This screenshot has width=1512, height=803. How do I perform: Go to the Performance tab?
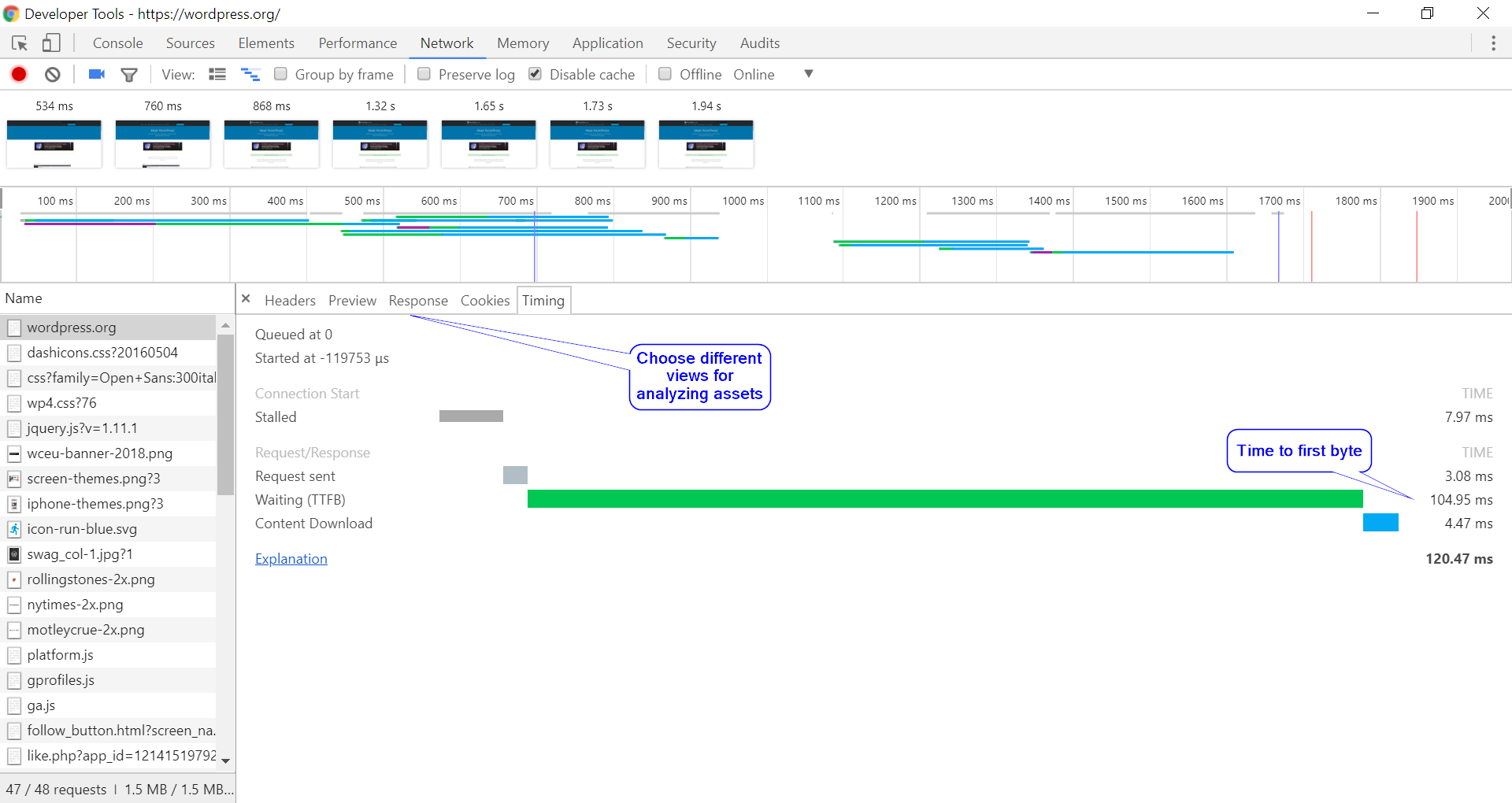pos(358,43)
